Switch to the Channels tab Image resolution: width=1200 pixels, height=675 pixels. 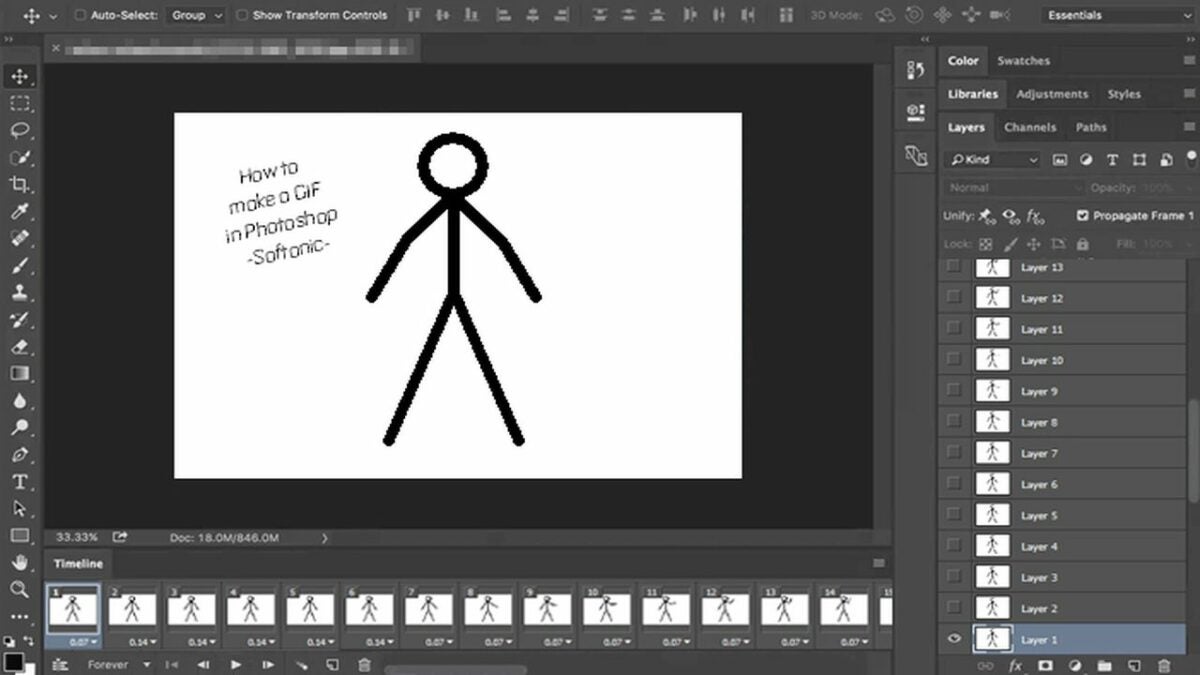1031,127
